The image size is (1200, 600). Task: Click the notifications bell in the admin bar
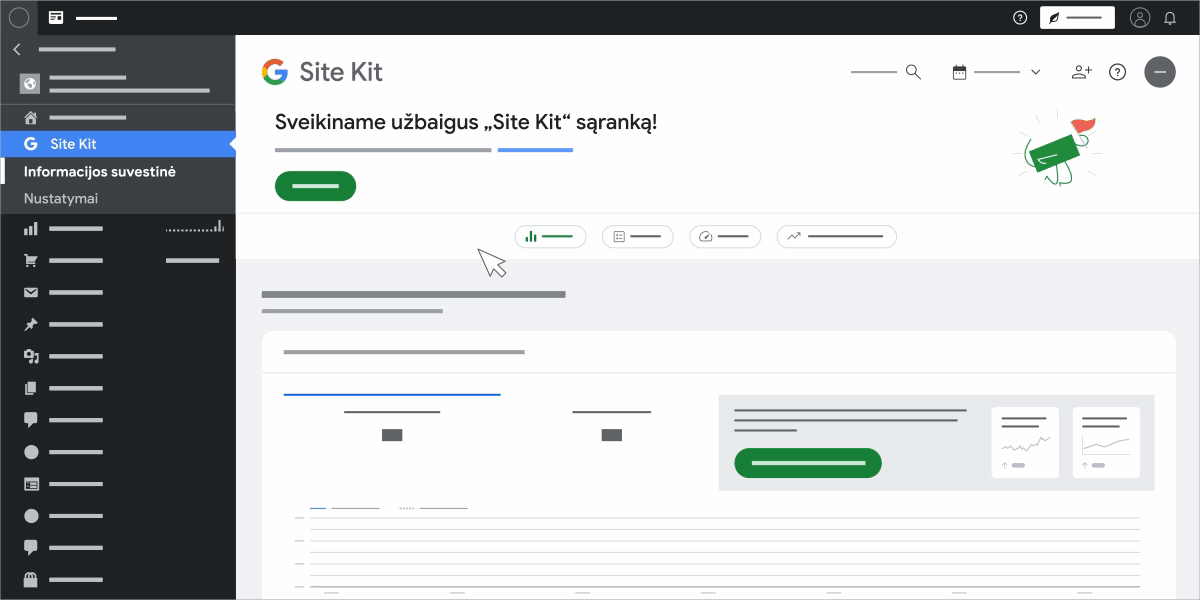[1169, 17]
